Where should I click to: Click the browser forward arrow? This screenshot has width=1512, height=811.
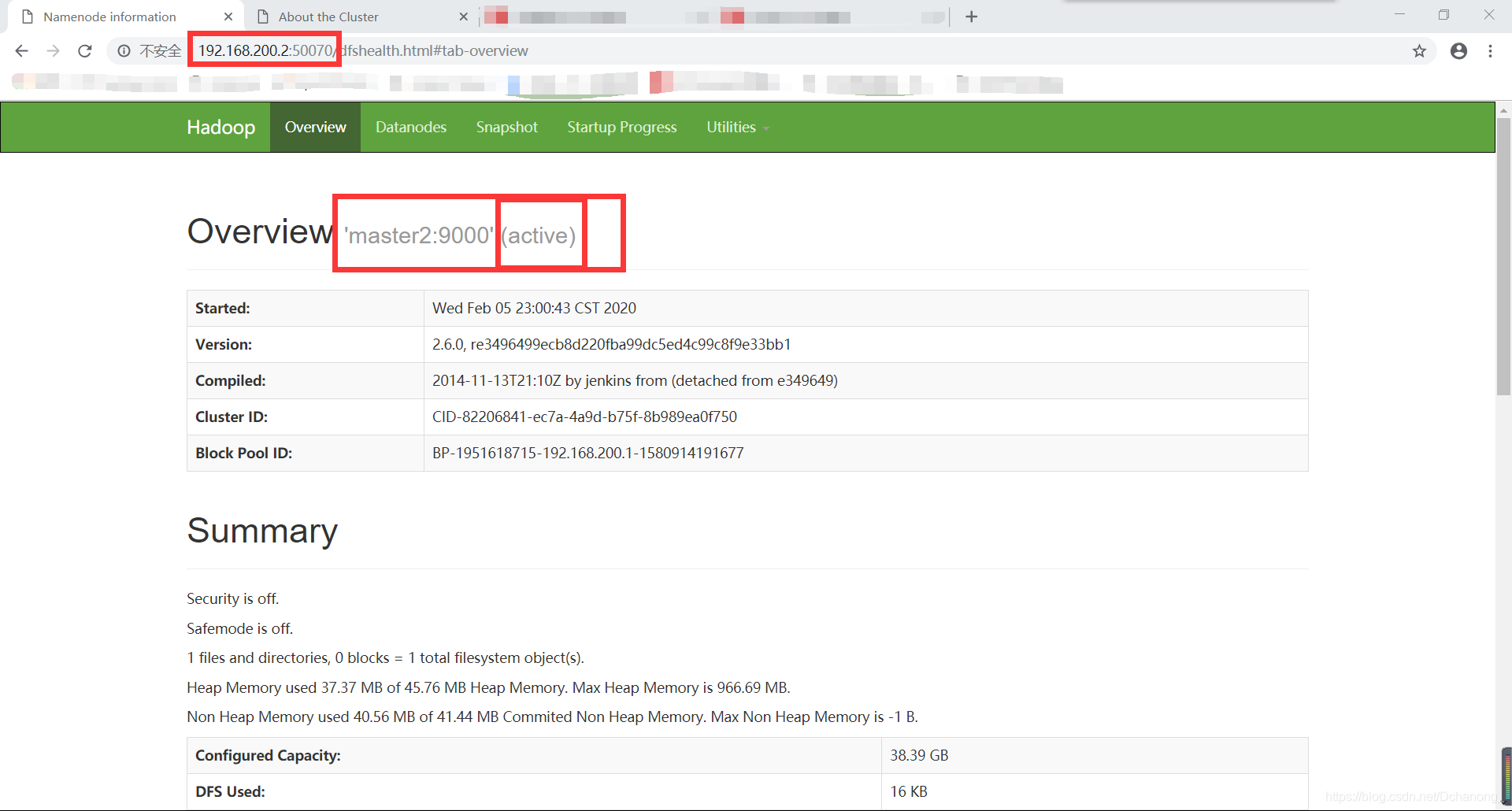point(53,51)
